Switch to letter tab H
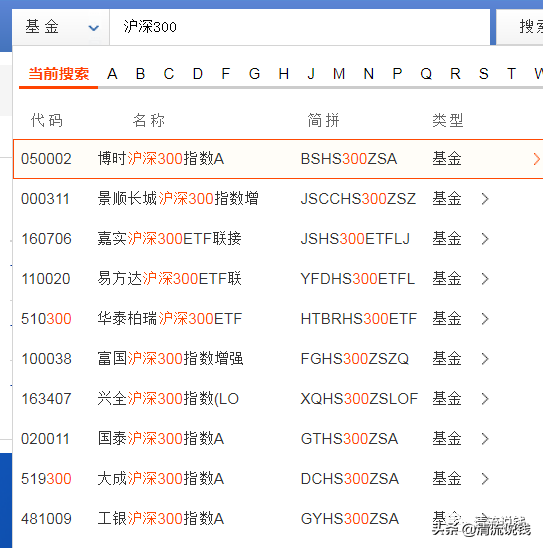Screen dimensions: 543x548 point(284,74)
